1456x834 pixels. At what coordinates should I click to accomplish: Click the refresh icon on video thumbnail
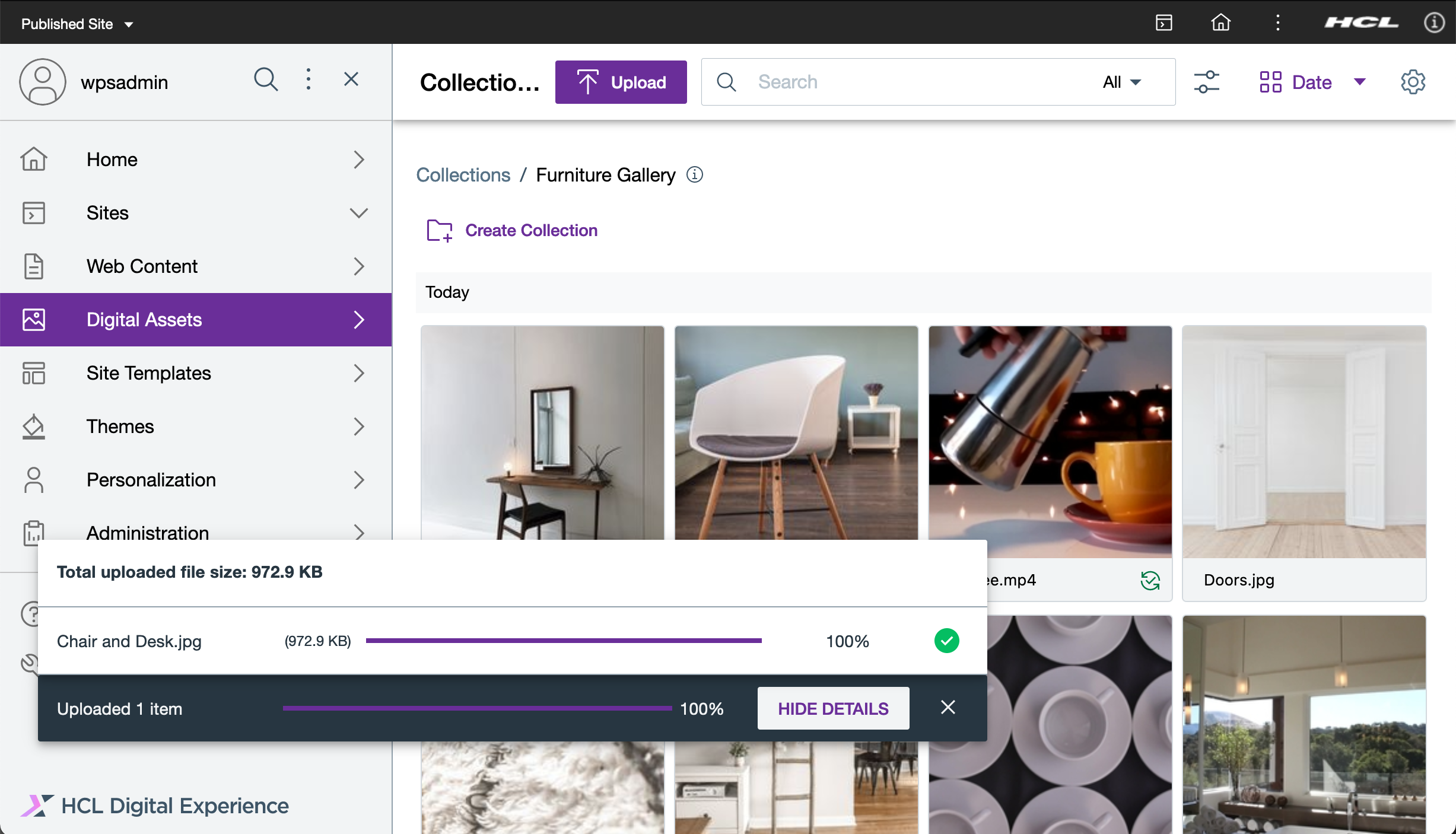(x=1149, y=580)
